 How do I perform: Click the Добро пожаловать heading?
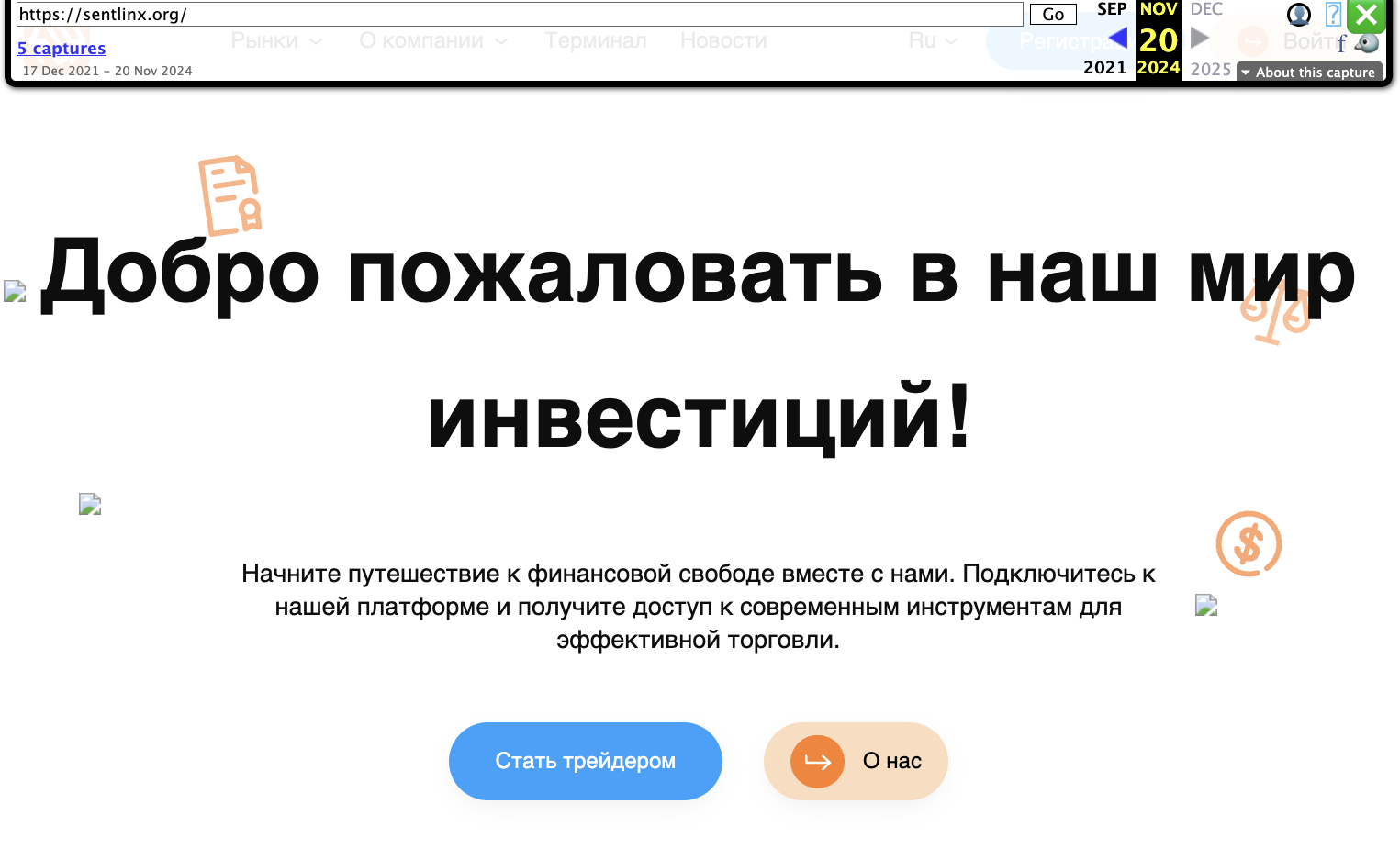698,345
